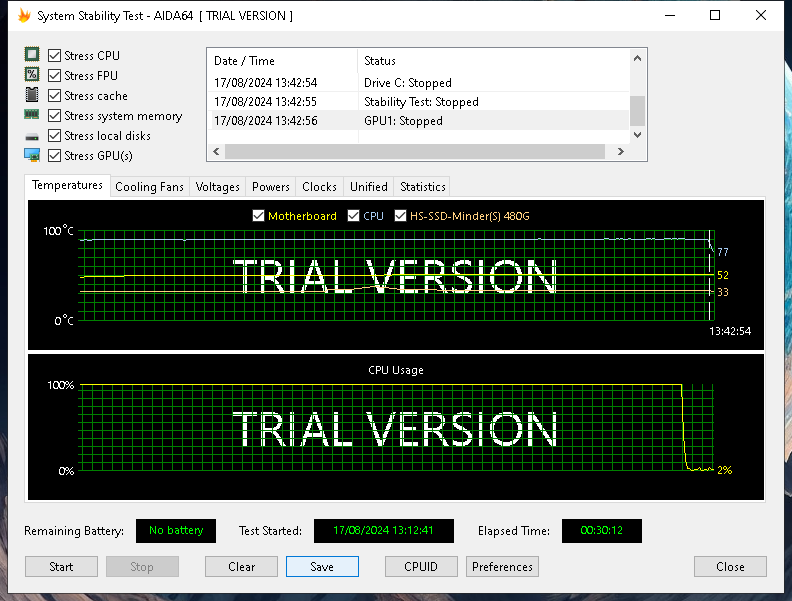
Task: Click the Close button at bottom right
Action: pyautogui.click(x=730, y=567)
